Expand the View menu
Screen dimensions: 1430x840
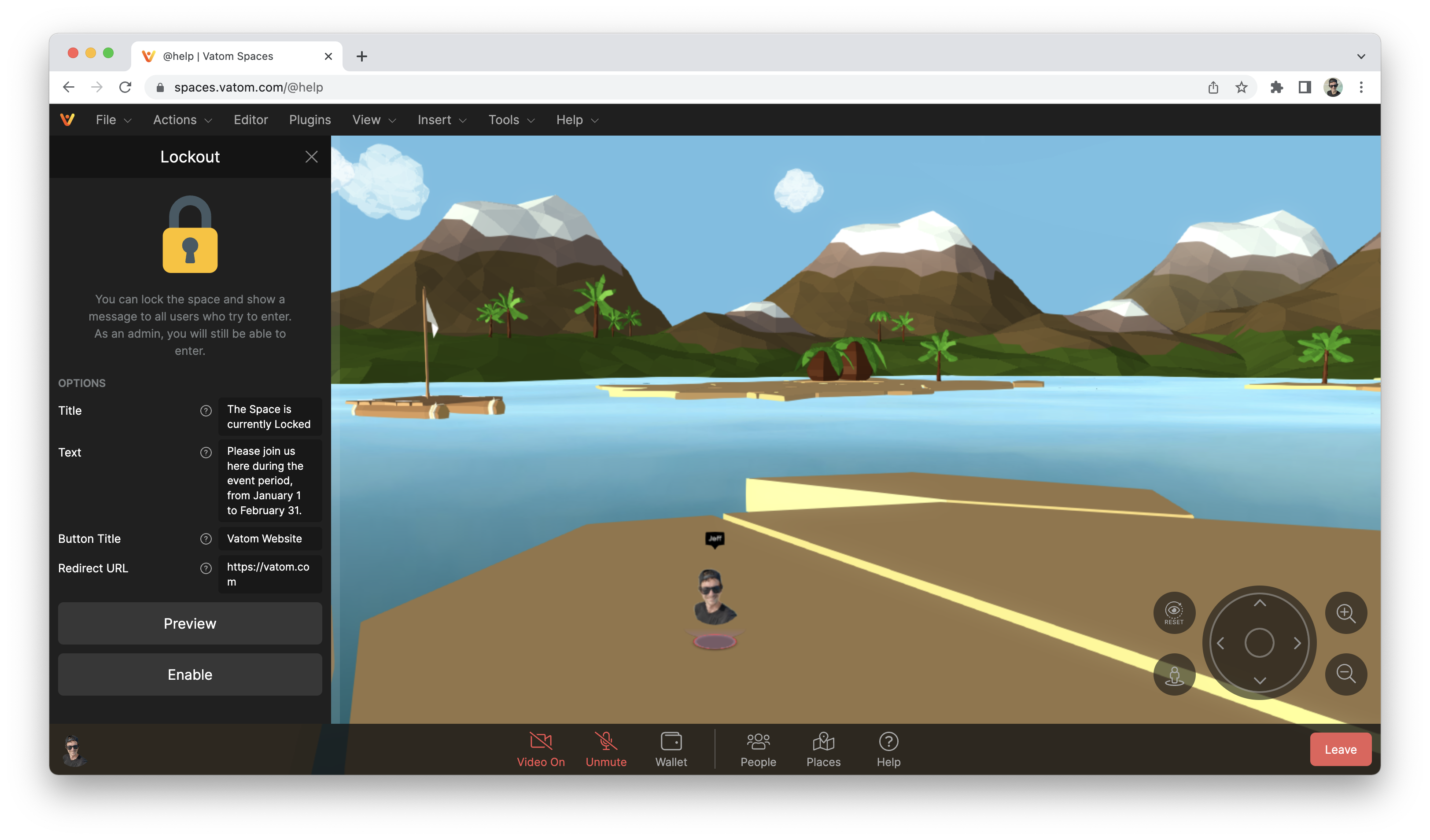[x=374, y=120]
